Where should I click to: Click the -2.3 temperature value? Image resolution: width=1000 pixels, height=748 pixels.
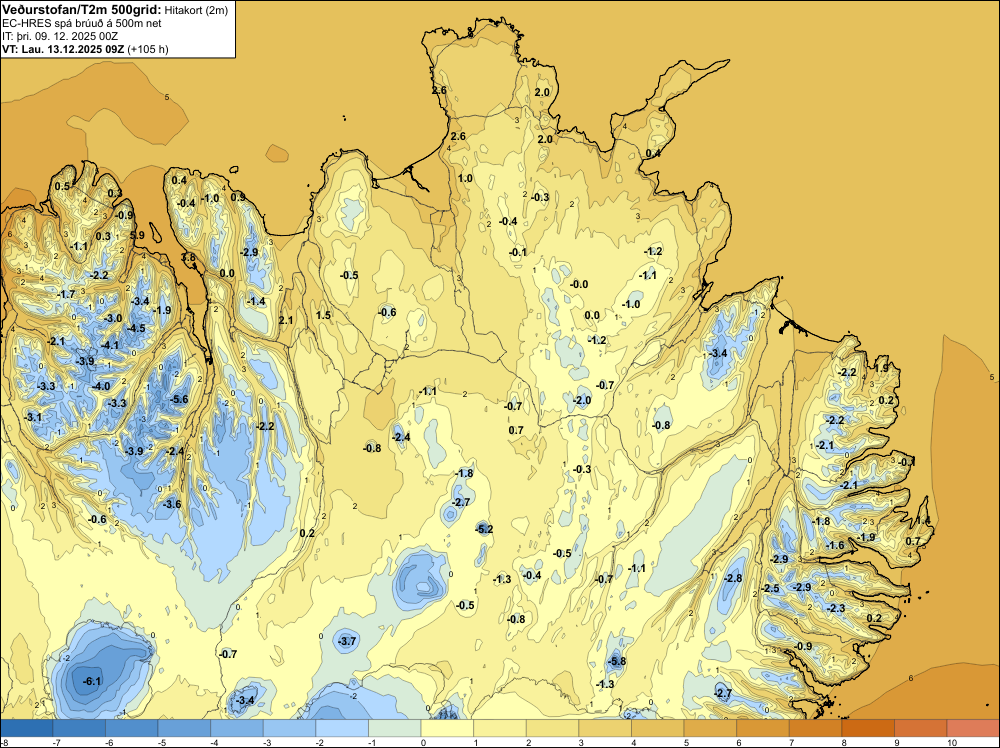pos(835,608)
